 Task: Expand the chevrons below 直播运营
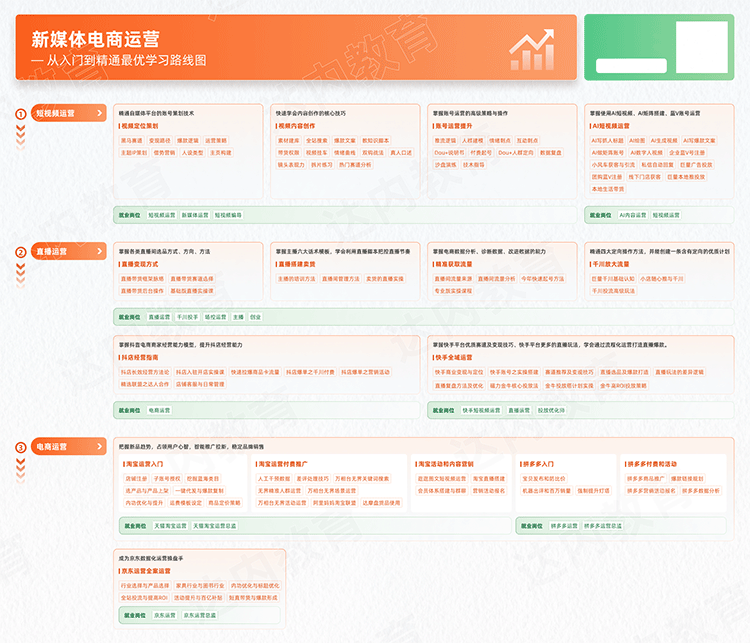pos(20,273)
